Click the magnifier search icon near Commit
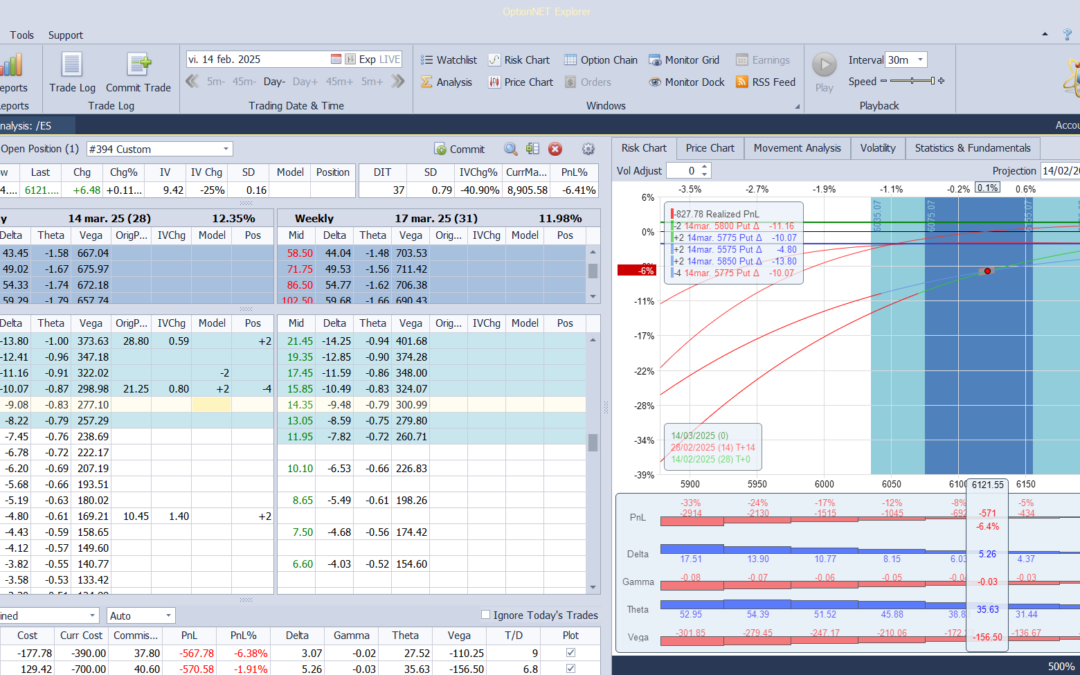Screen dimensions: 1080x675 coord(510,149)
